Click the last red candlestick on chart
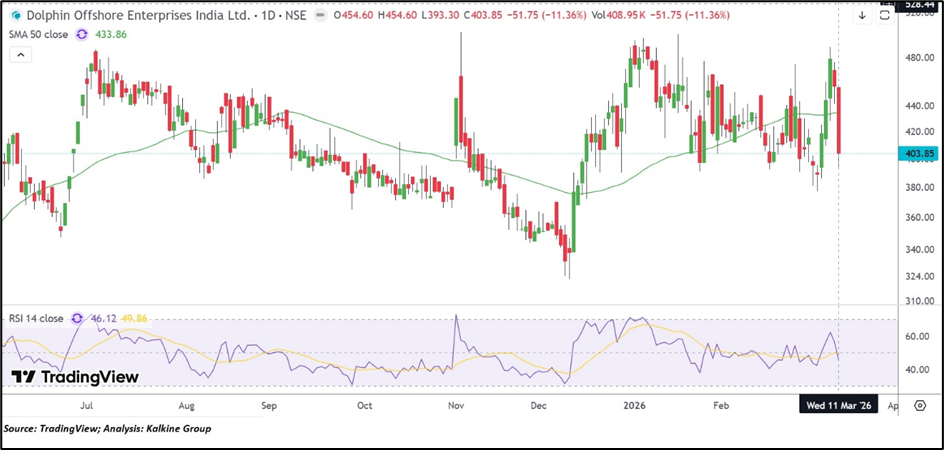944x450 pixels. pos(839,120)
